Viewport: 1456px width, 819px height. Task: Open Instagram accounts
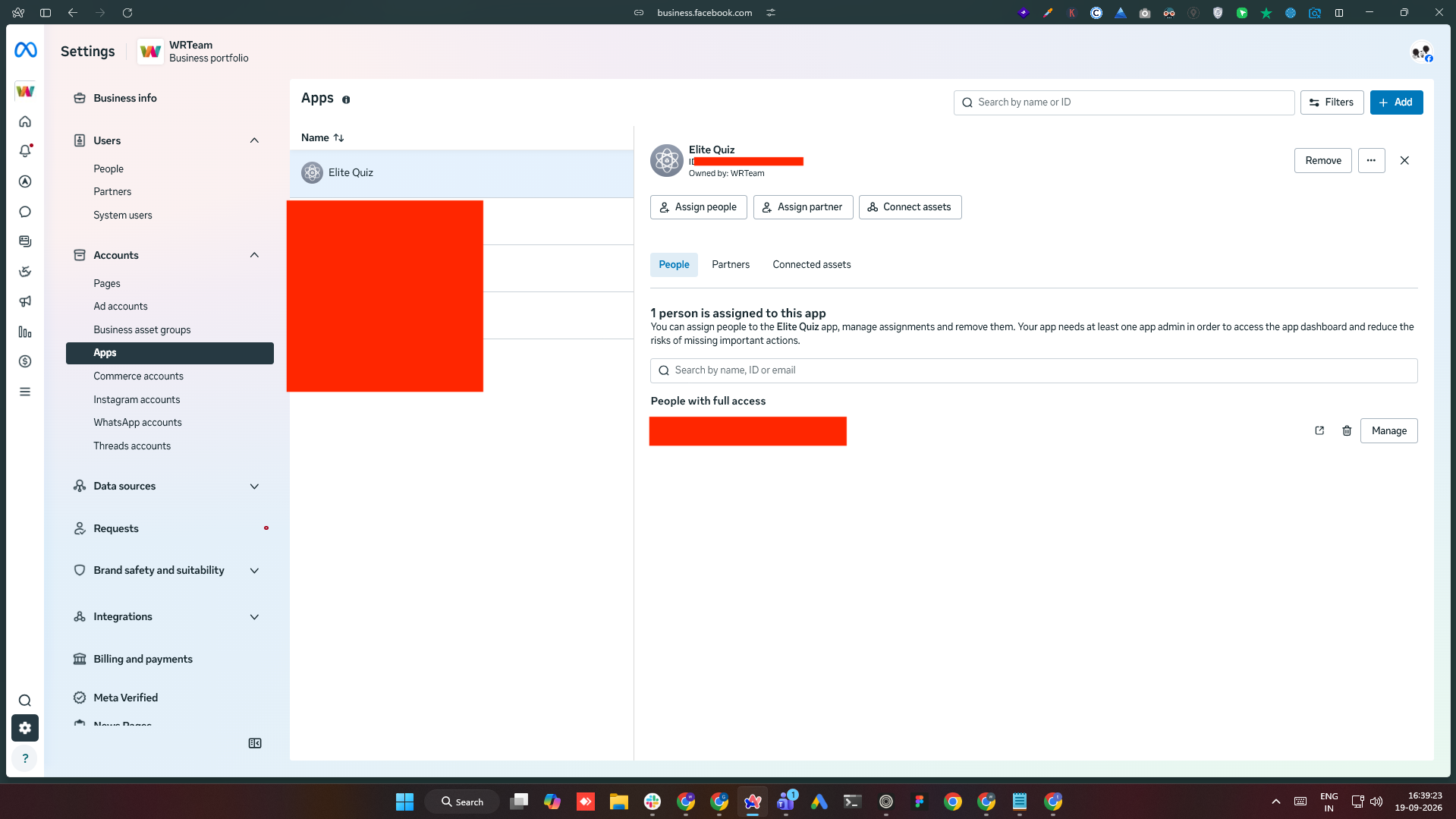pyautogui.click(x=137, y=399)
